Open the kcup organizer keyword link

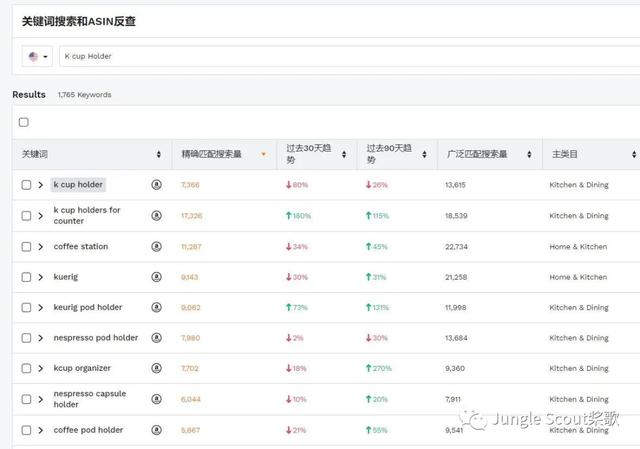(x=82, y=369)
